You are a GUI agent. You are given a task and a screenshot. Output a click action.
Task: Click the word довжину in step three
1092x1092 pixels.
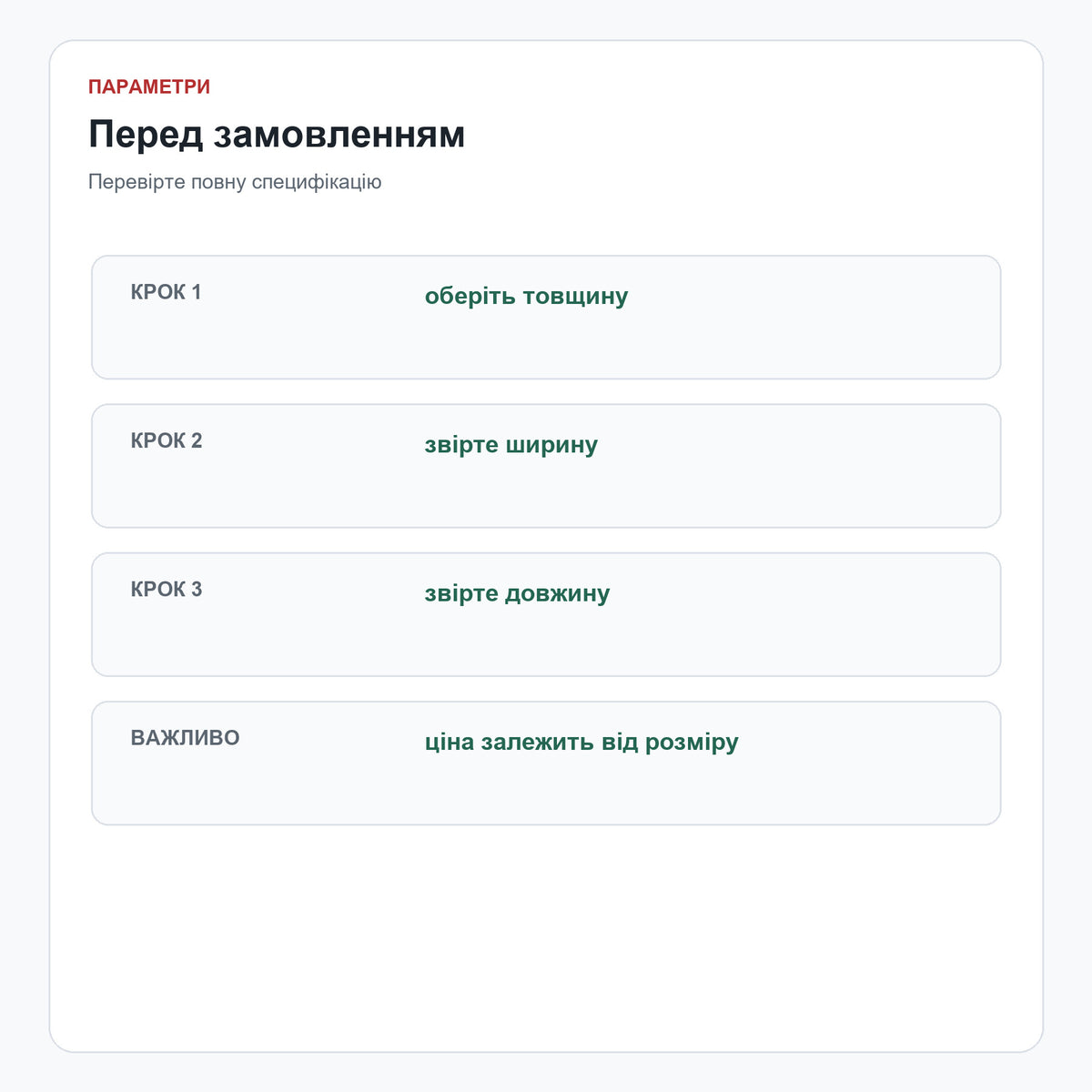(557, 593)
